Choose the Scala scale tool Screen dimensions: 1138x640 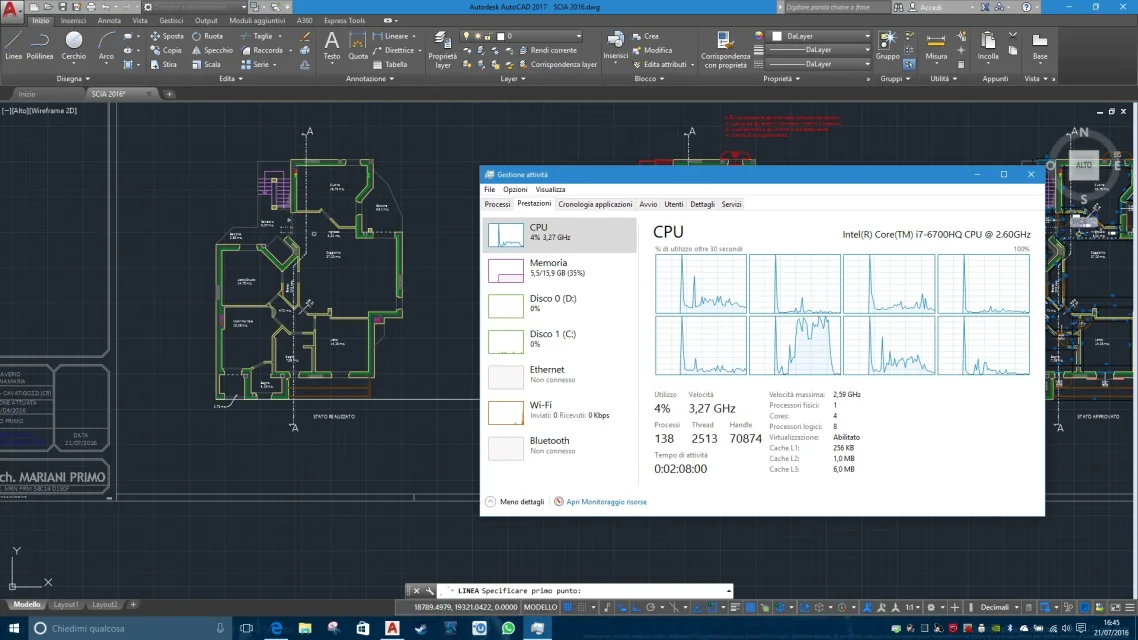coord(206,65)
